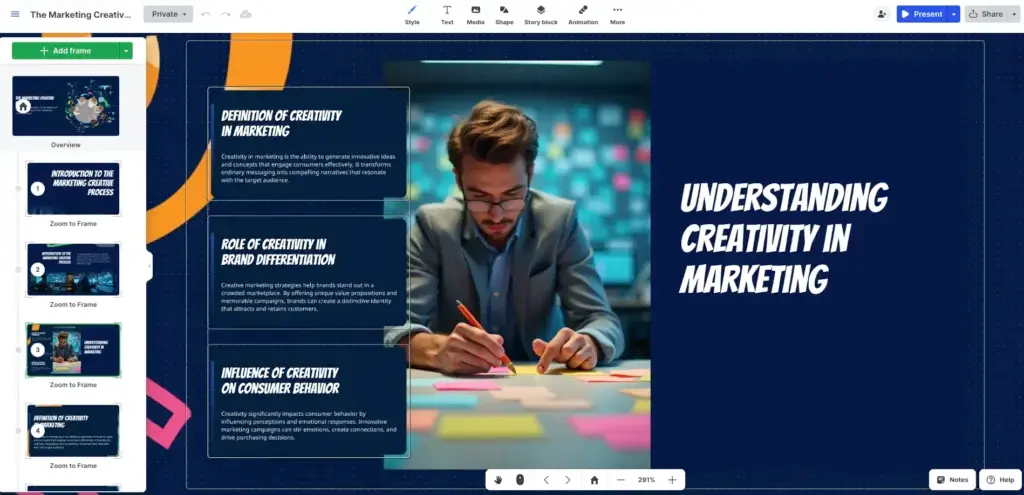Click Zoom to Frame under frame 2
Image resolution: width=1024 pixels, height=495 pixels.
click(x=73, y=304)
